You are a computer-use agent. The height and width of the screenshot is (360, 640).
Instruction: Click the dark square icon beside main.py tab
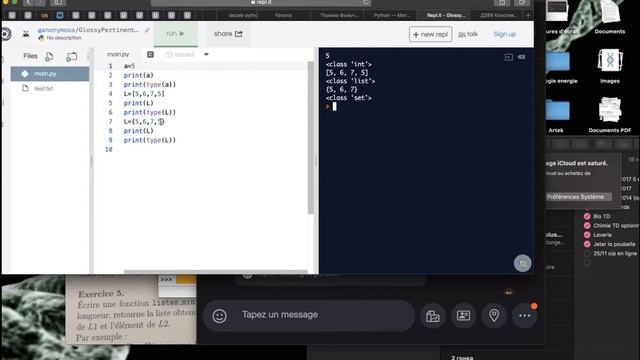coord(150,54)
